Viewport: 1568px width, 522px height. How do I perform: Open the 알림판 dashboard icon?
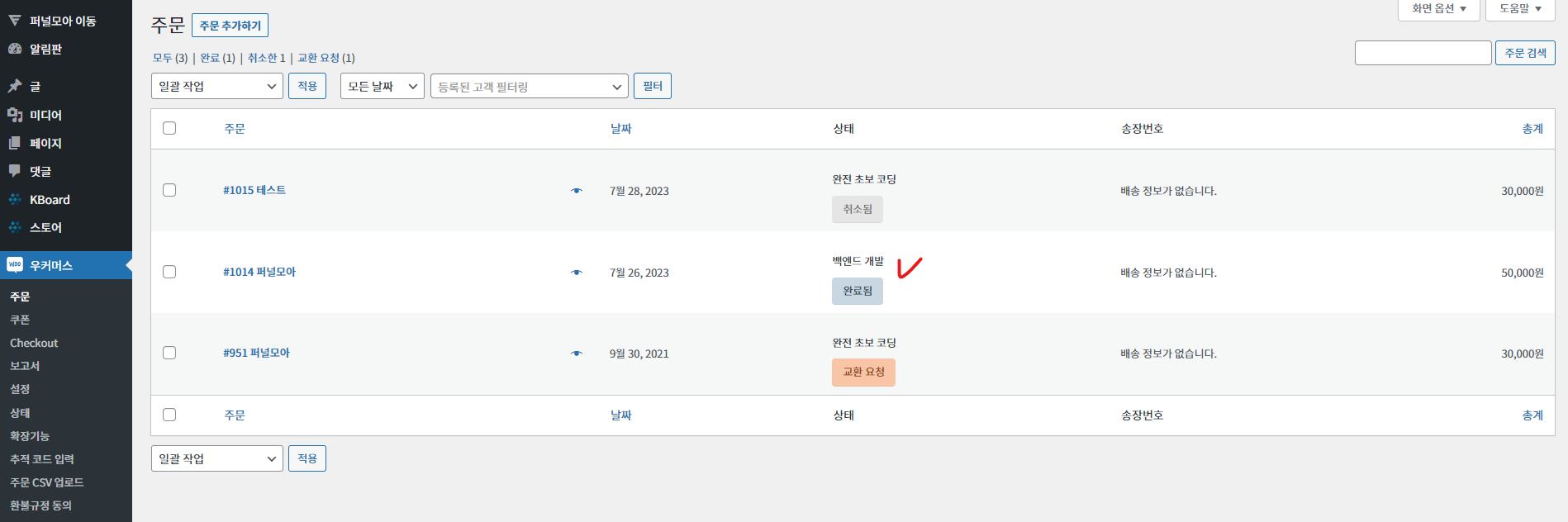point(15,49)
